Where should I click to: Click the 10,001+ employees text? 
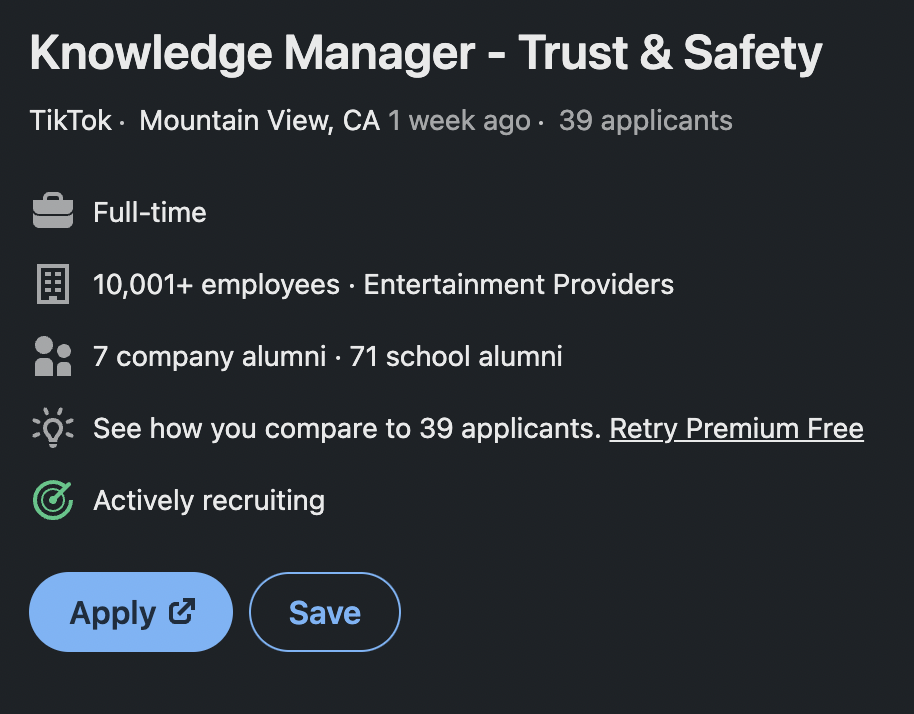coord(216,285)
